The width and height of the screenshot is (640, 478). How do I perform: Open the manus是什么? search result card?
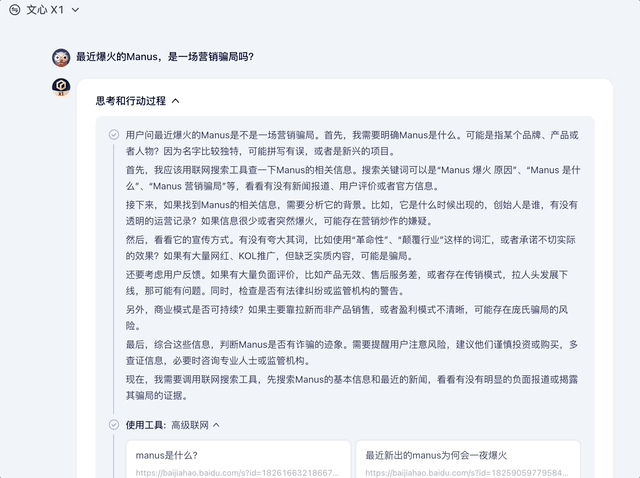[238, 459]
